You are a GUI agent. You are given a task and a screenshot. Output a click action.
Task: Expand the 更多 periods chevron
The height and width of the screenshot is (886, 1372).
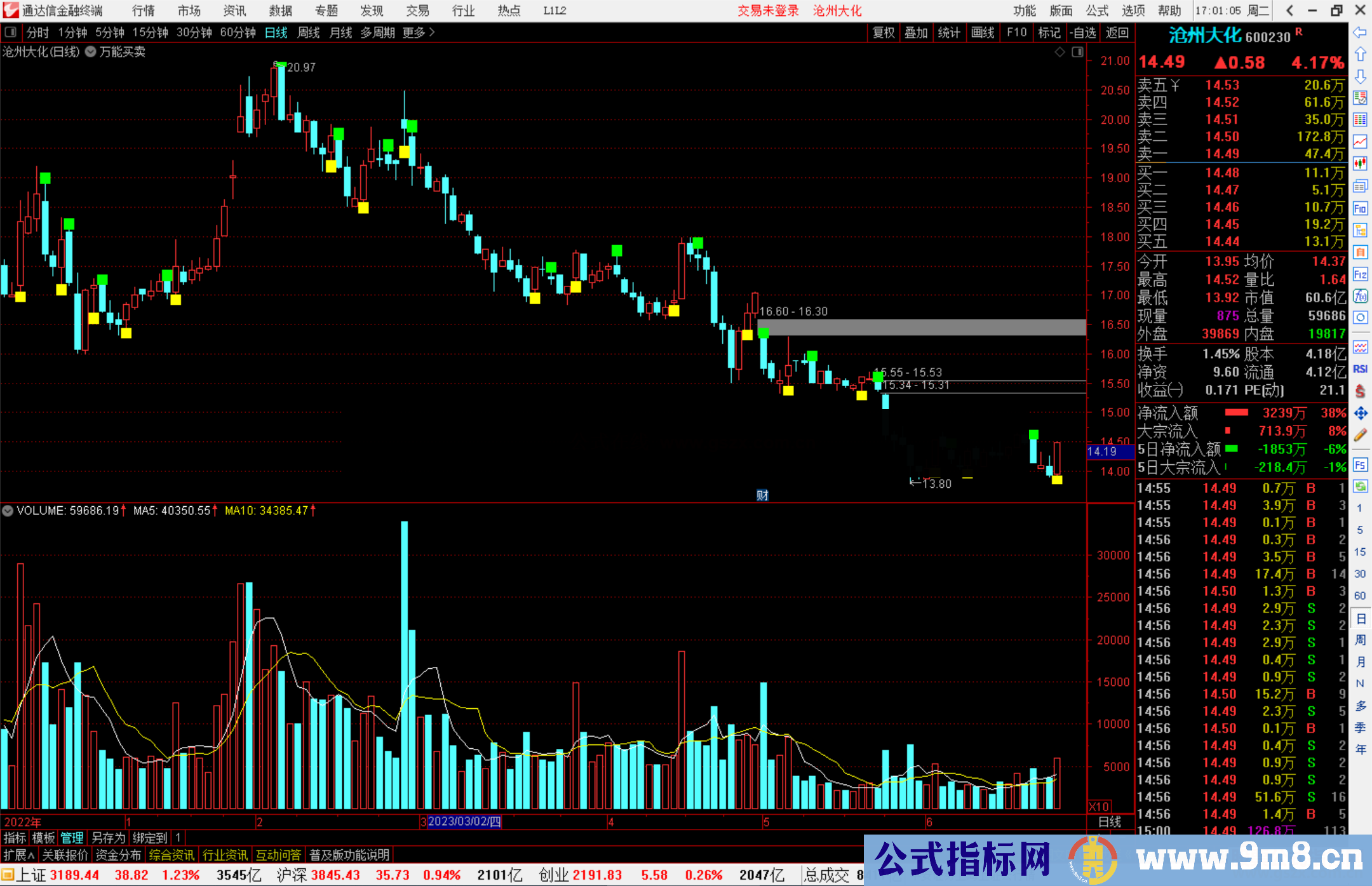pyautogui.click(x=432, y=32)
